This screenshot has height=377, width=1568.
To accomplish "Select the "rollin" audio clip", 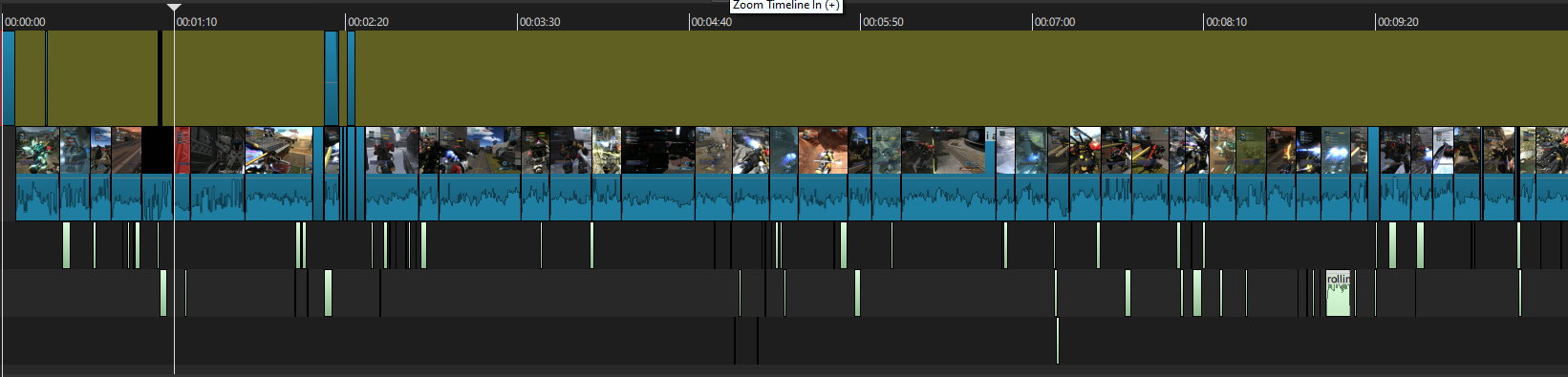I will 1338,293.
